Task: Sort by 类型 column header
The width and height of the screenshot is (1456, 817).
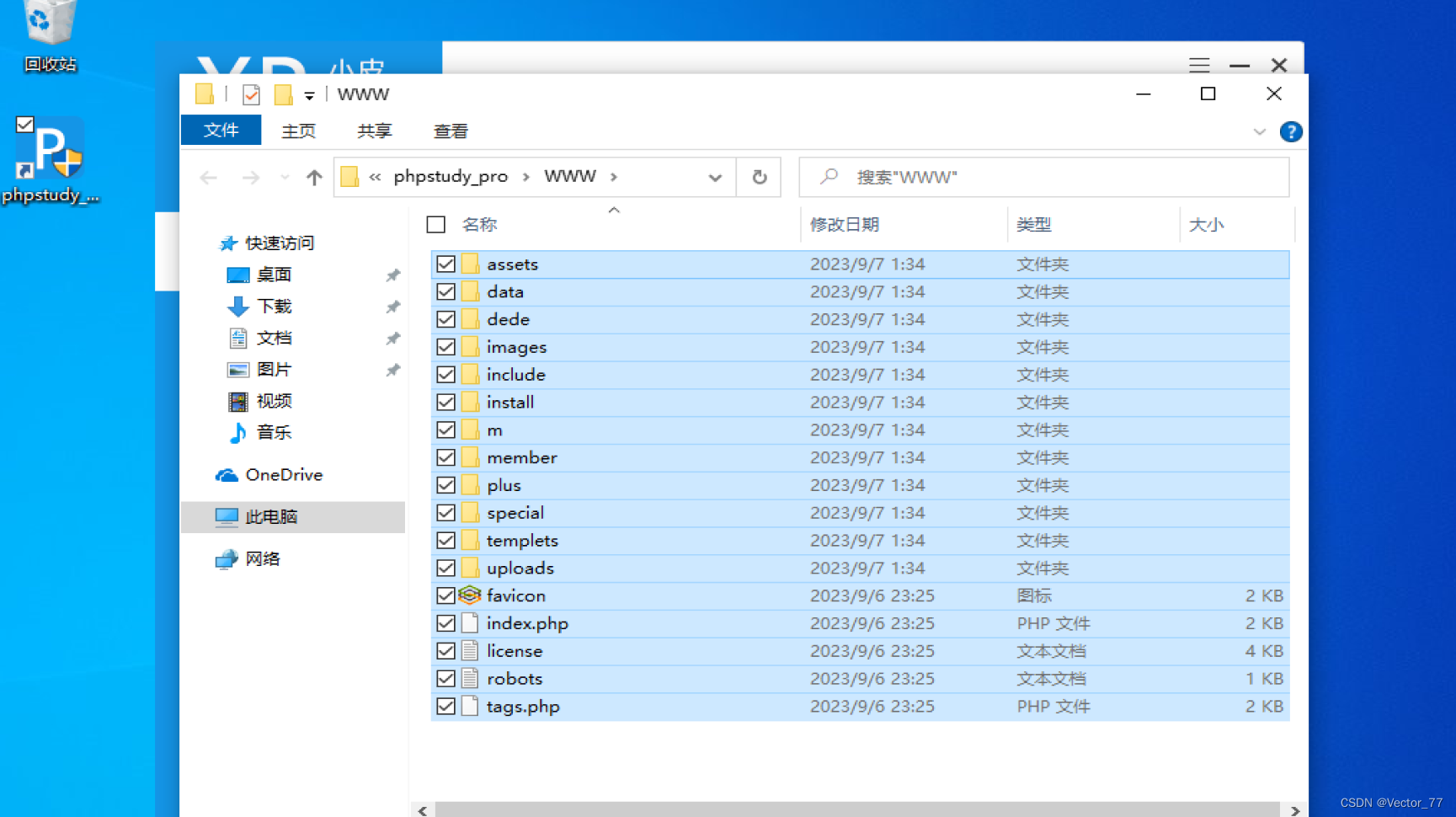Action: click(1033, 225)
